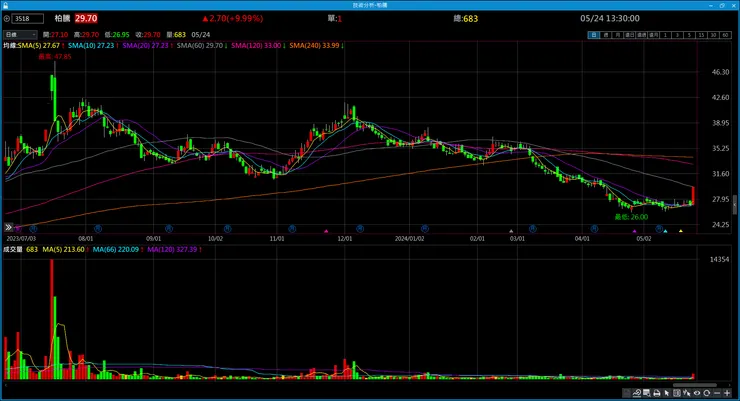The width and height of the screenshot is (740, 401).
Task: Click the white triangle marker near 03/01
Action: [511, 231]
